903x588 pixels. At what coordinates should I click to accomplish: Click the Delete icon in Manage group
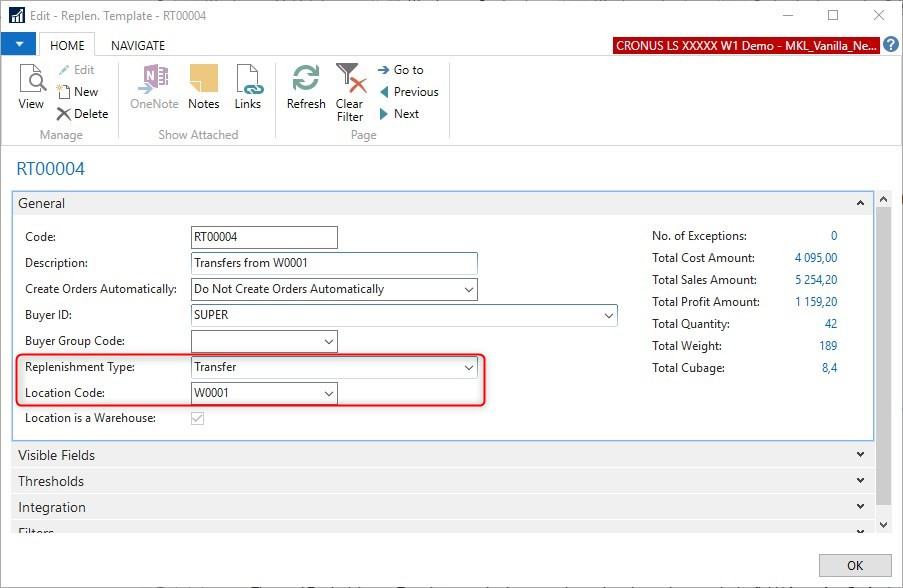(82, 114)
